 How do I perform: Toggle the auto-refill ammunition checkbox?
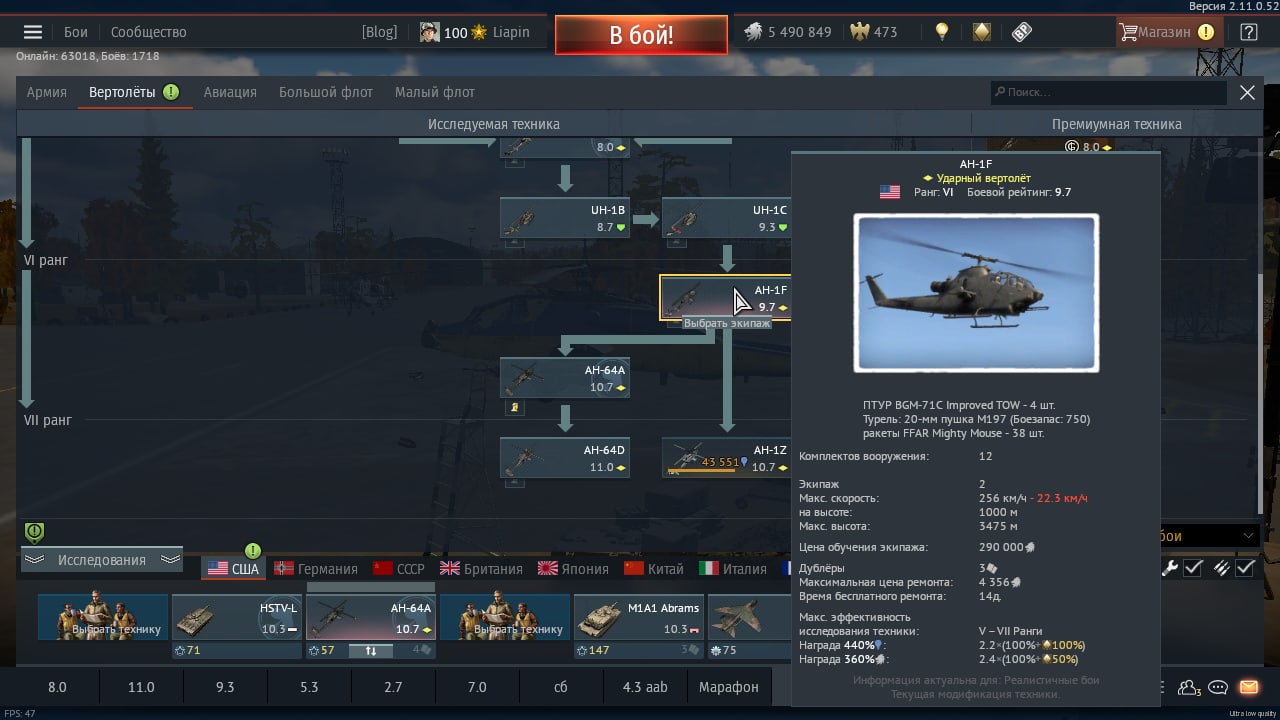1245,568
